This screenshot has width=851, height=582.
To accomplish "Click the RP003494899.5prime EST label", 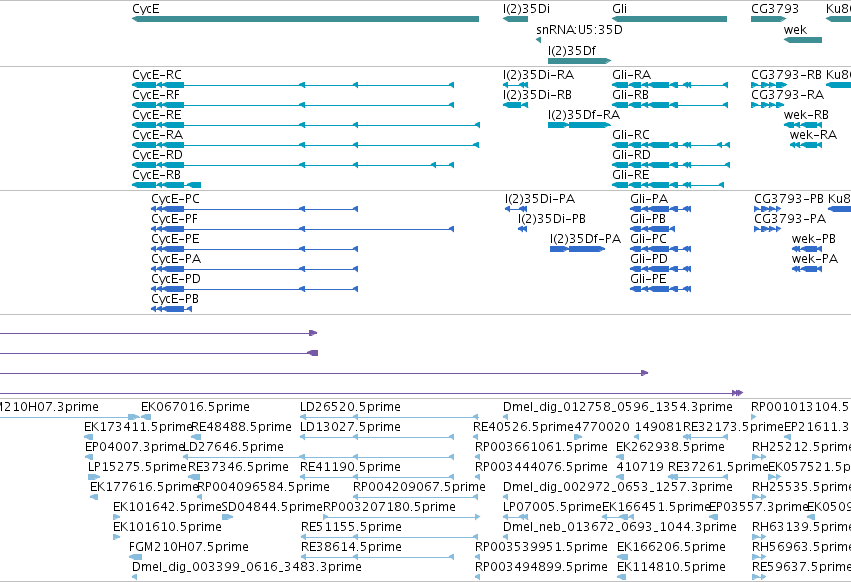I will [x=542, y=567].
